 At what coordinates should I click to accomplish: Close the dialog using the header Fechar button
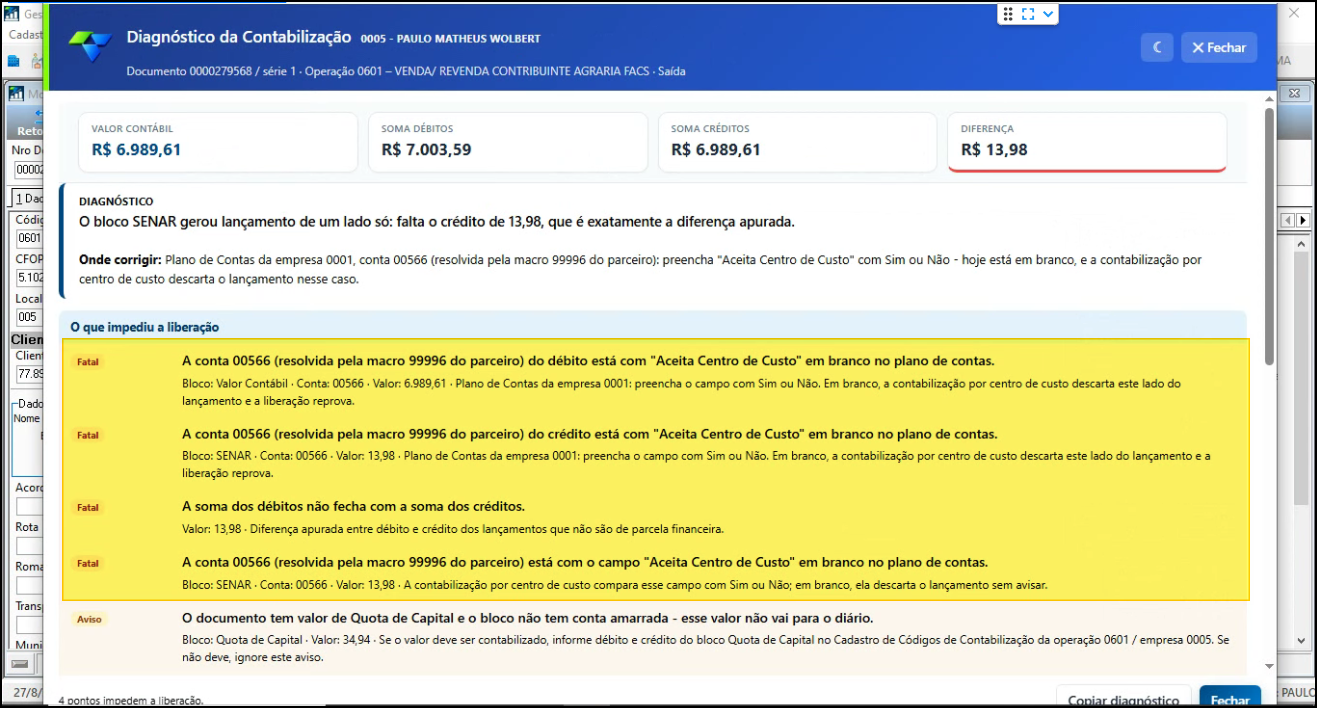tap(1219, 47)
